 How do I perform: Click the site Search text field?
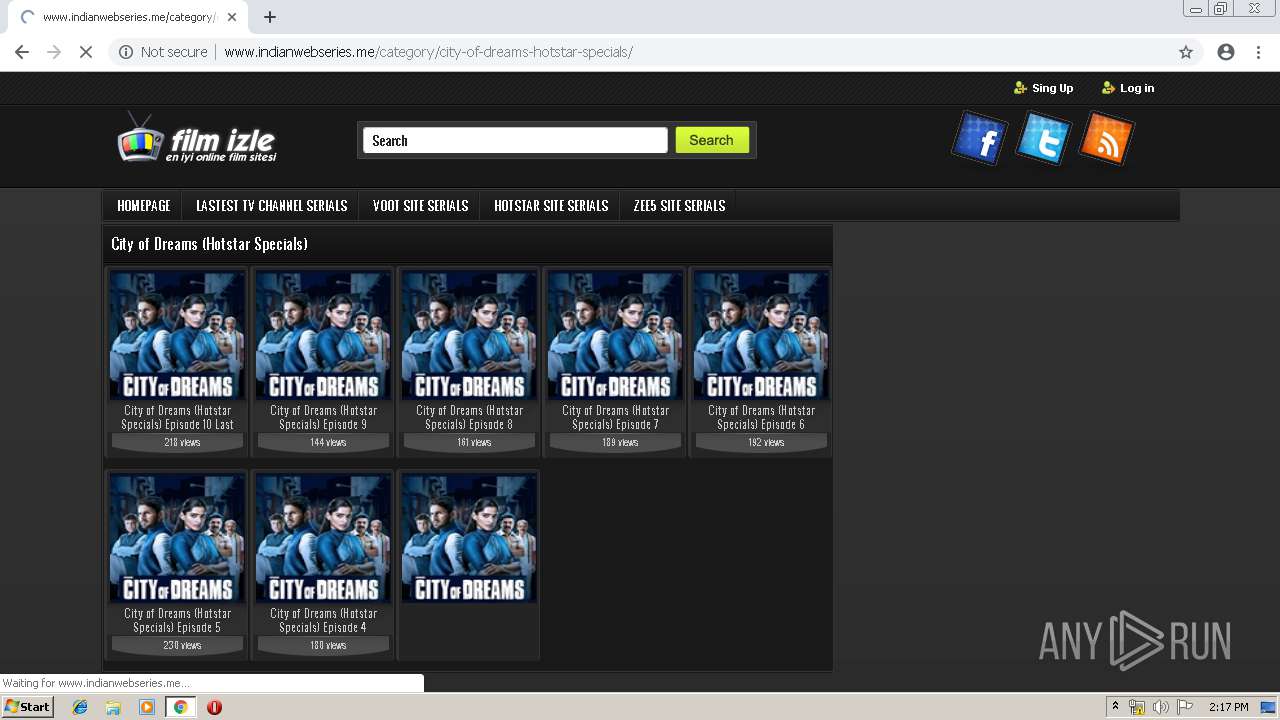515,140
